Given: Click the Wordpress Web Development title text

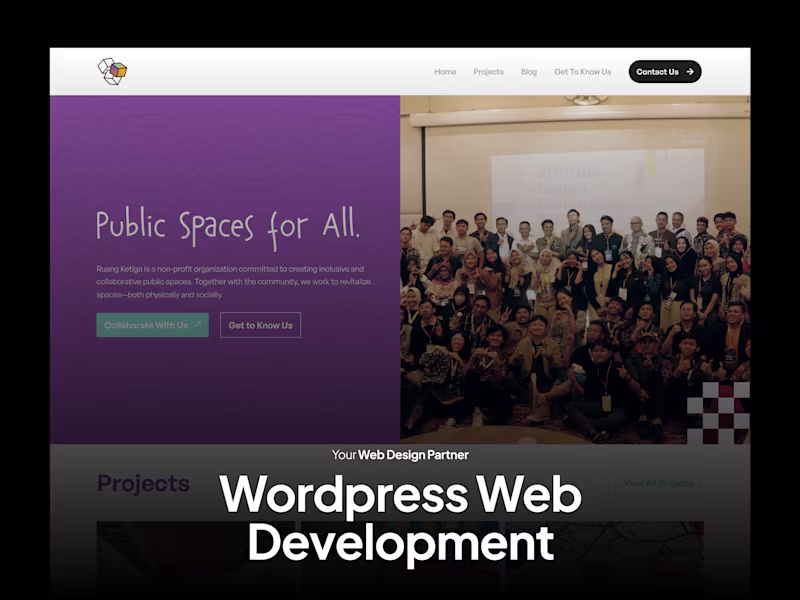Looking at the screenshot, I should pos(400,517).
